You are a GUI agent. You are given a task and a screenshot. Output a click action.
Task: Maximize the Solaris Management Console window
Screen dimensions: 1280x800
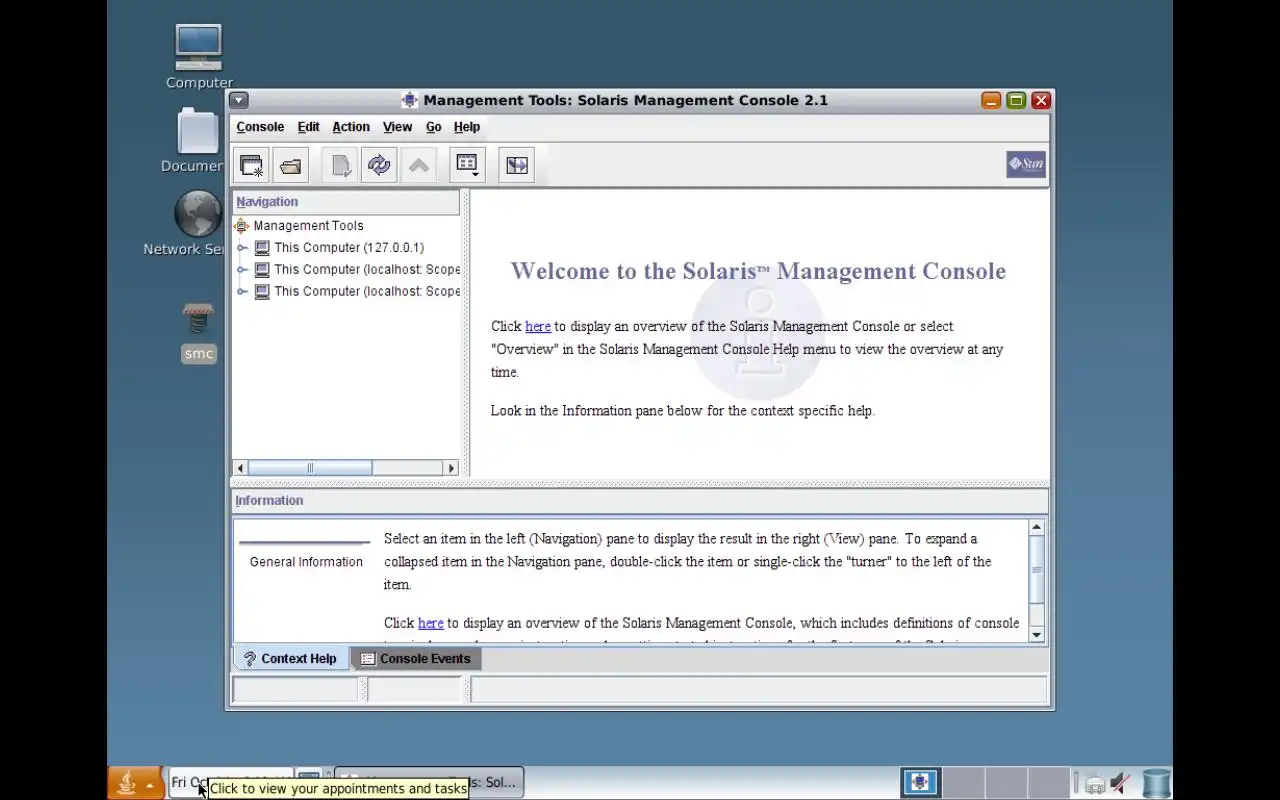click(x=1016, y=100)
